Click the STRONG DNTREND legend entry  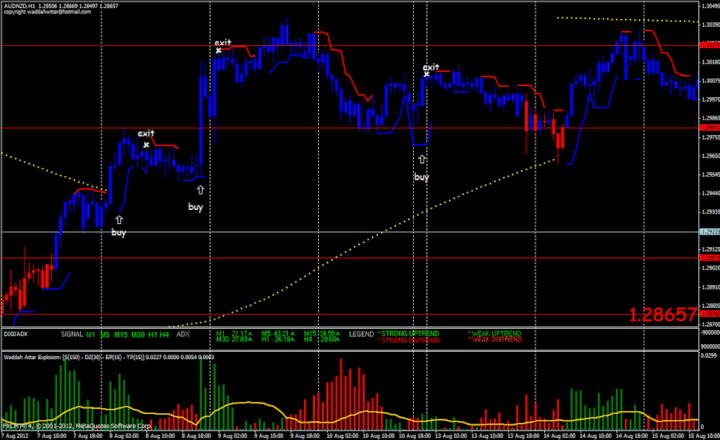tap(408, 340)
